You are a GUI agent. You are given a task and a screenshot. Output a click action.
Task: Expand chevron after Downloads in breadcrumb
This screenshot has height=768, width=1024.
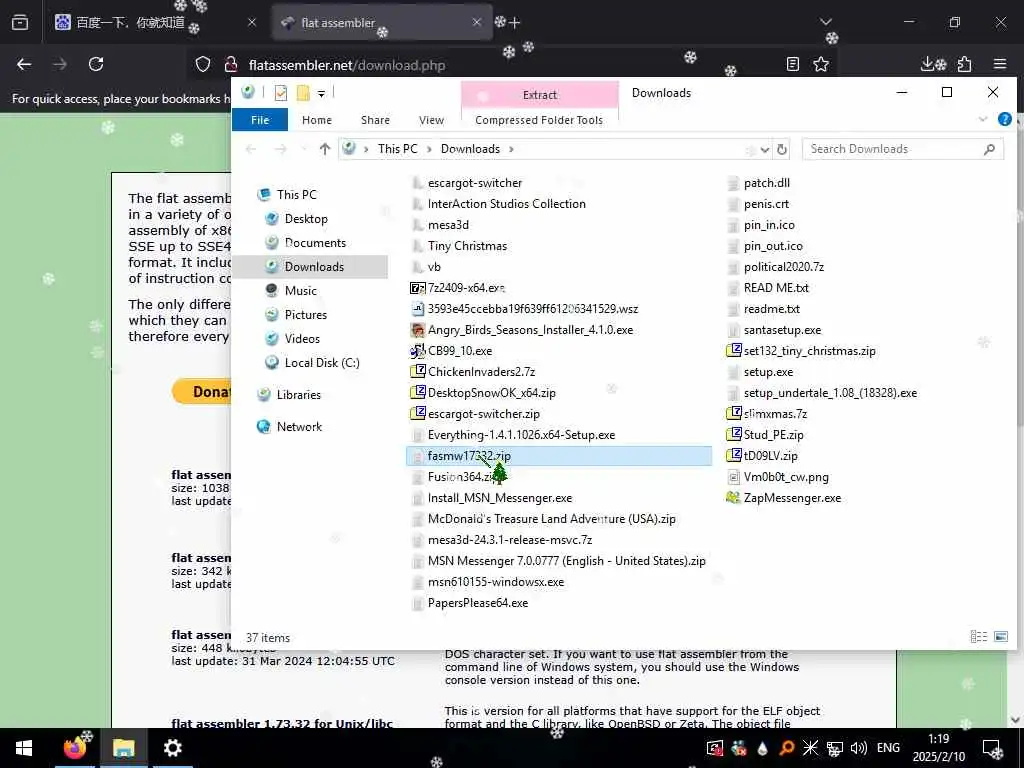[x=511, y=150]
